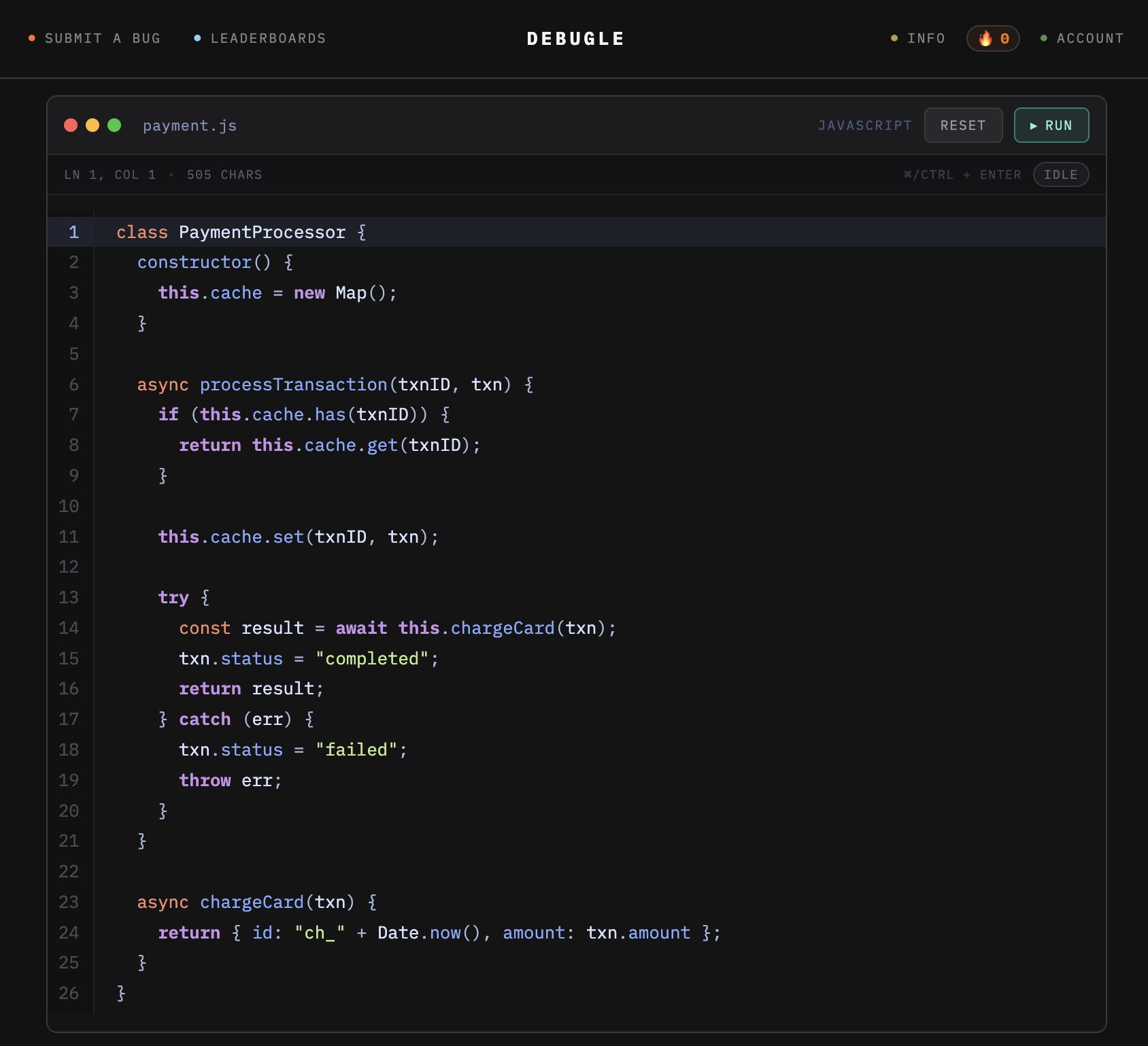Click the JAVASCRIPT language label
The width and height of the screenshot is (1148, 1046).
[x=865, y=125]
